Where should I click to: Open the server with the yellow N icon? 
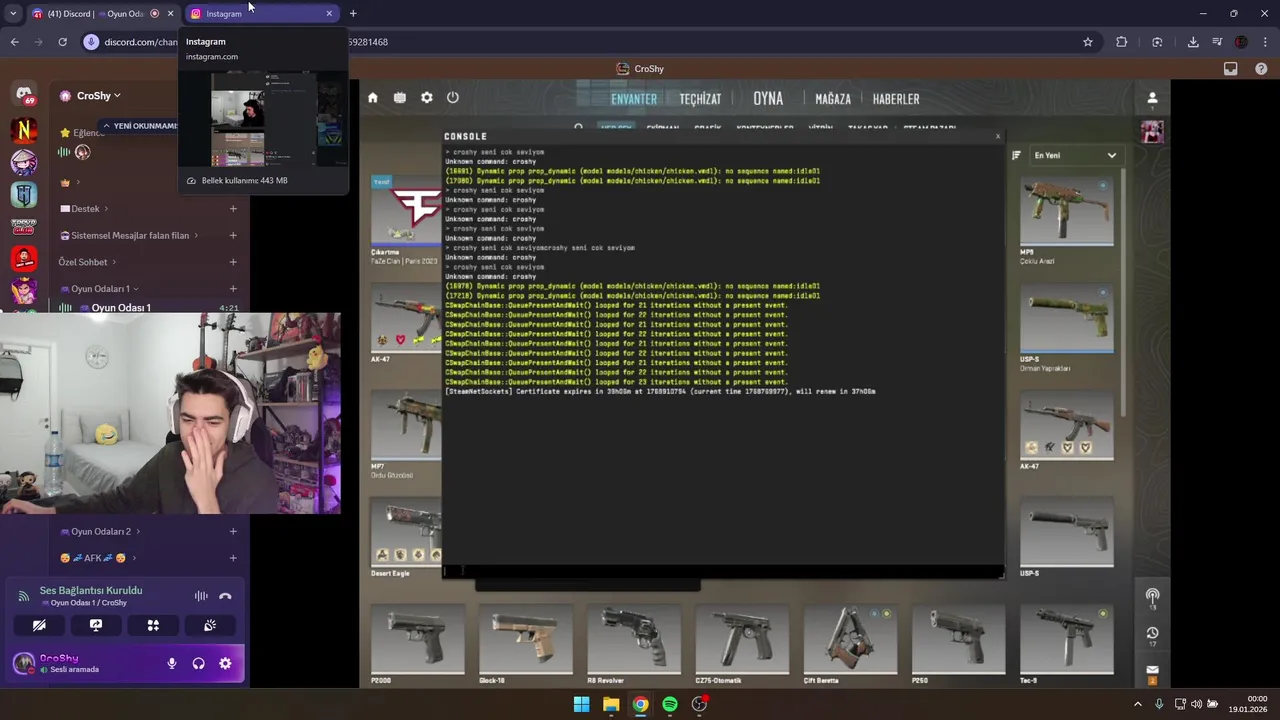tap(24, 130)
